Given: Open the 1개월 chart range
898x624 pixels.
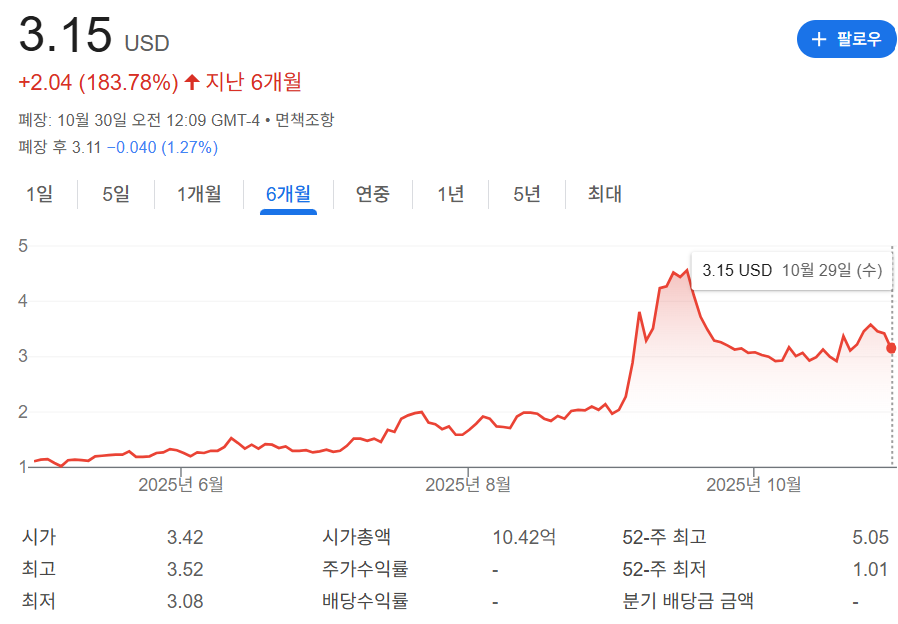Looking at the screenshot, I should (199, 194).
